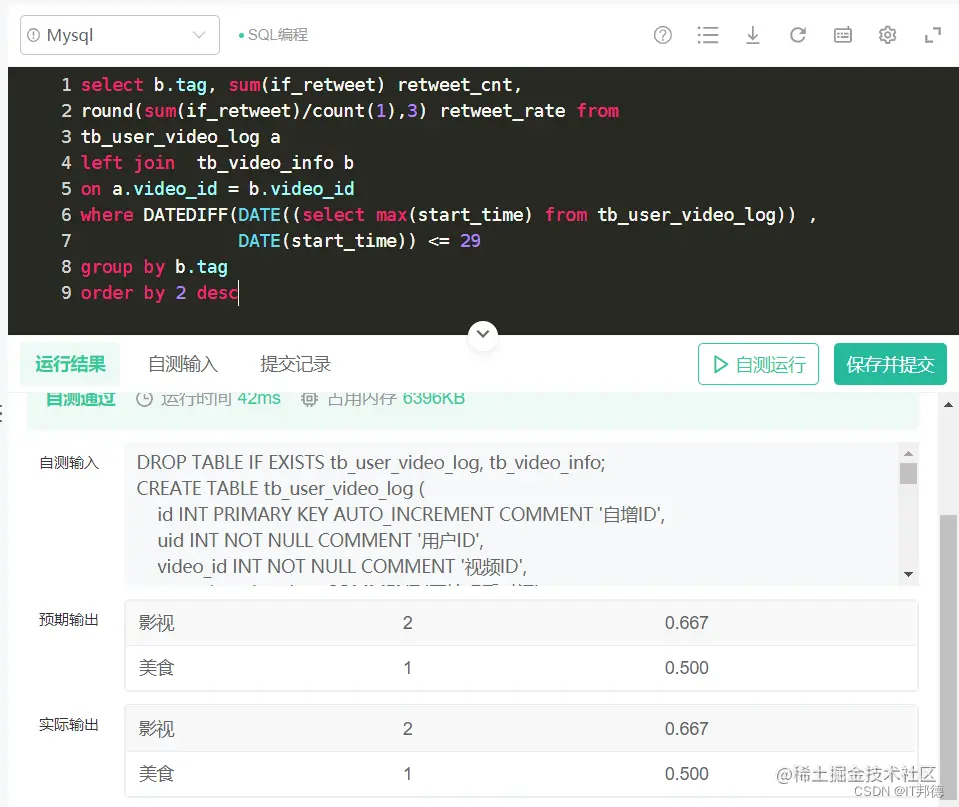
Task: Click code line 5 'on a.video_id = b.video_id'
Action: click(x=217, y=188)
